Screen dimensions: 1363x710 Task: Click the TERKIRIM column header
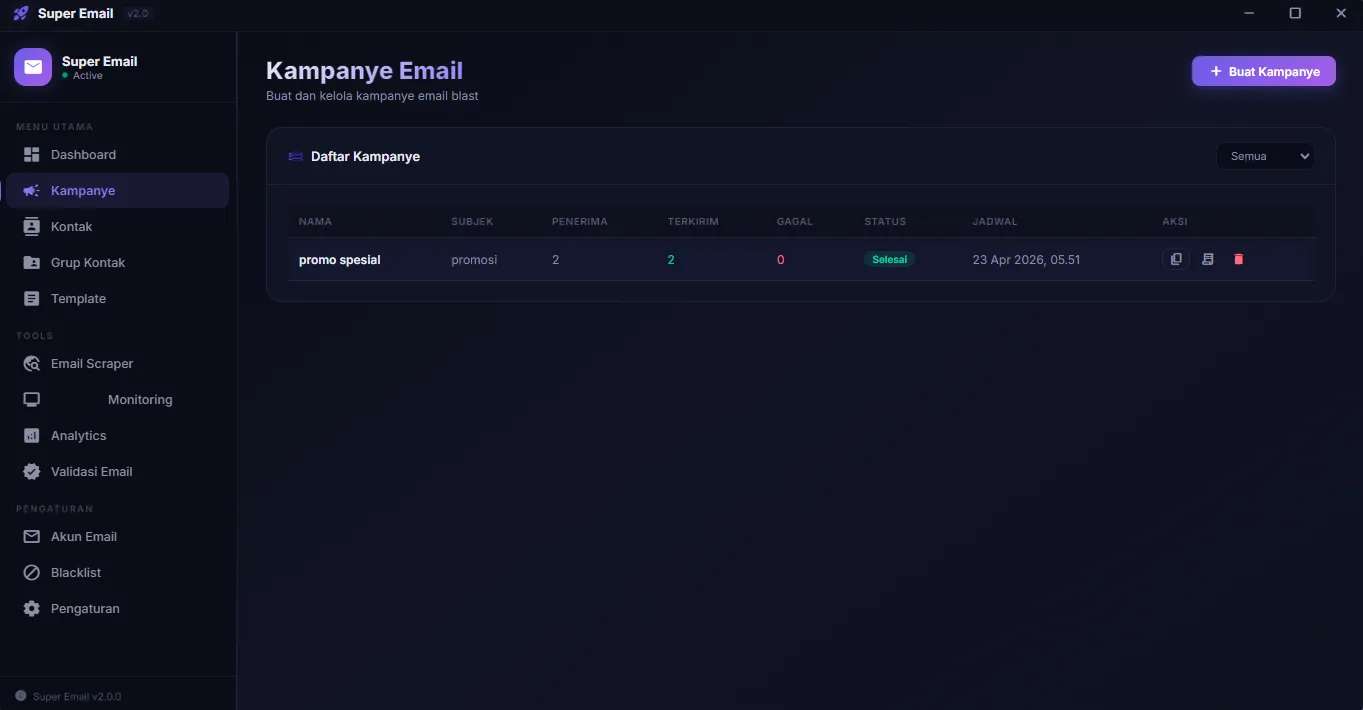tap(693, 221)
